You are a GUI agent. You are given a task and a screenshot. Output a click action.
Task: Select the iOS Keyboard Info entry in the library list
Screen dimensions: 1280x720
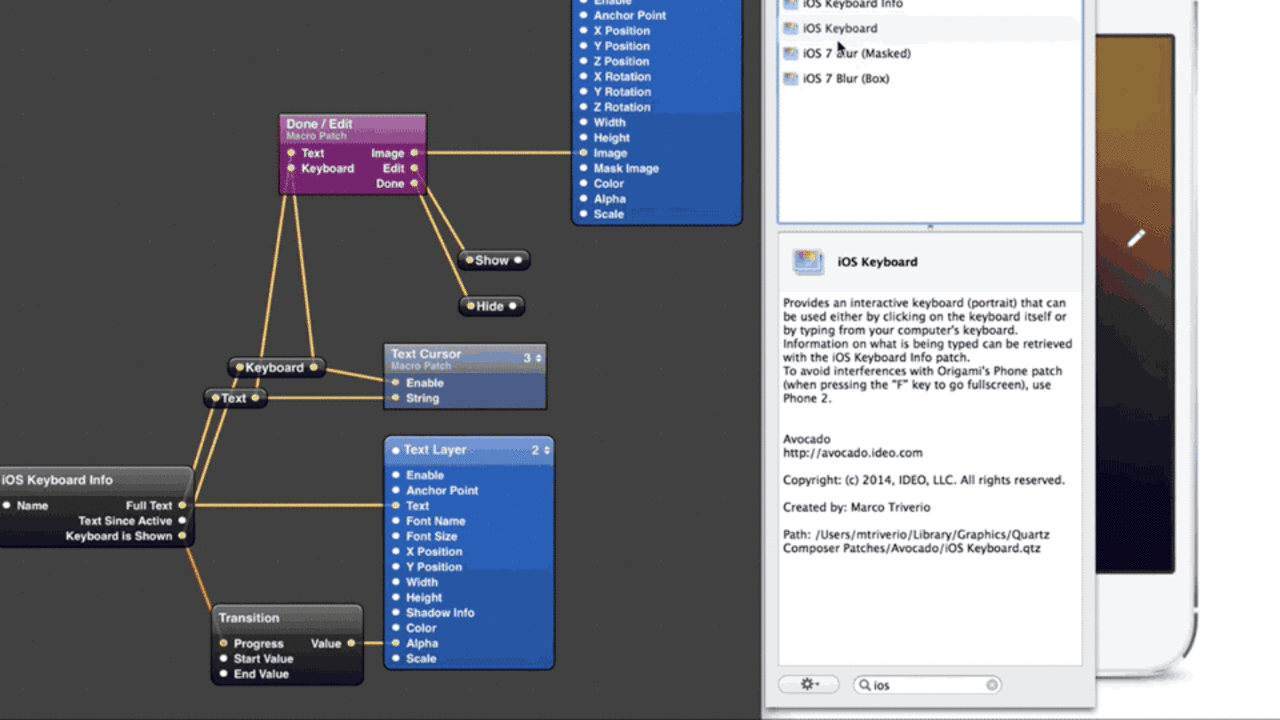852,5
